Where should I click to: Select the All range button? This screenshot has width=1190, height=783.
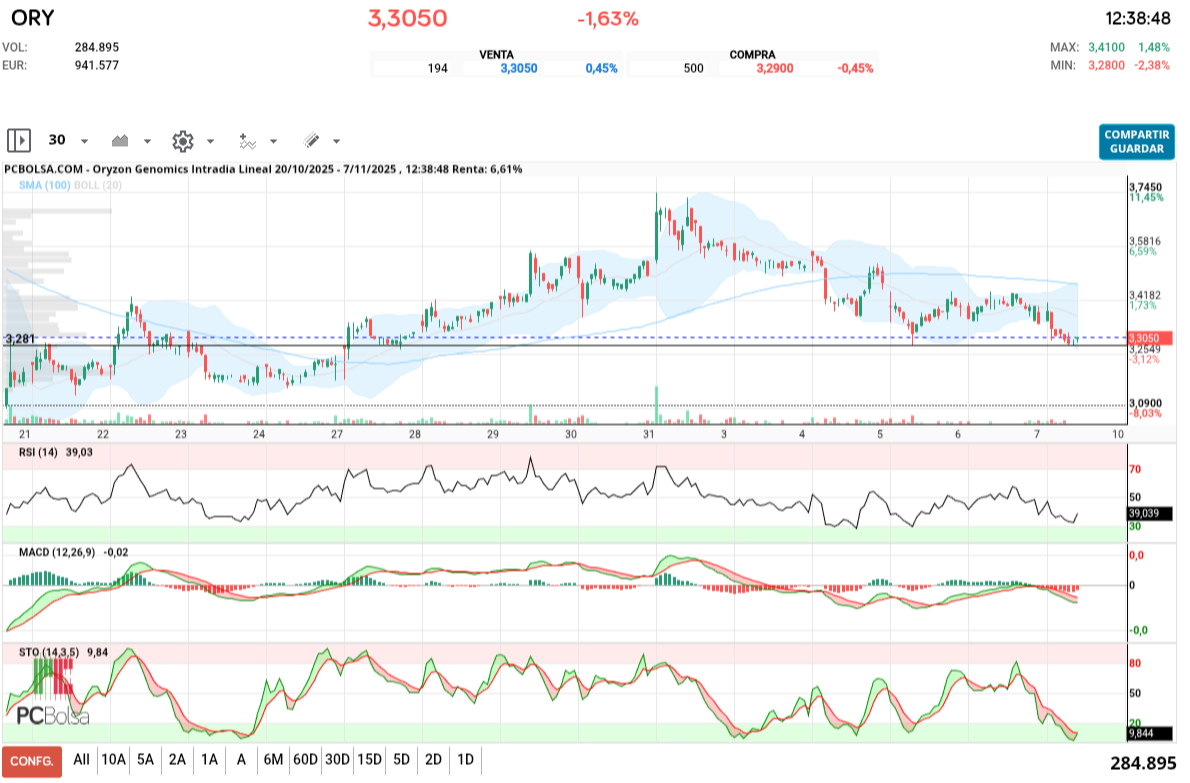79,760
